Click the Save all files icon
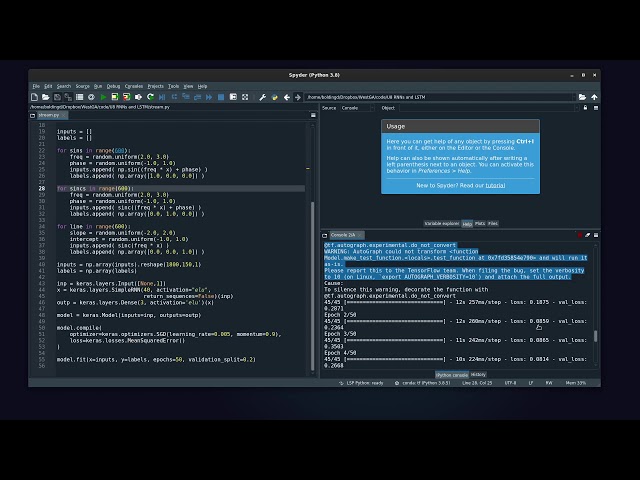This screenshot has width=640, height=480. (68, 97)
